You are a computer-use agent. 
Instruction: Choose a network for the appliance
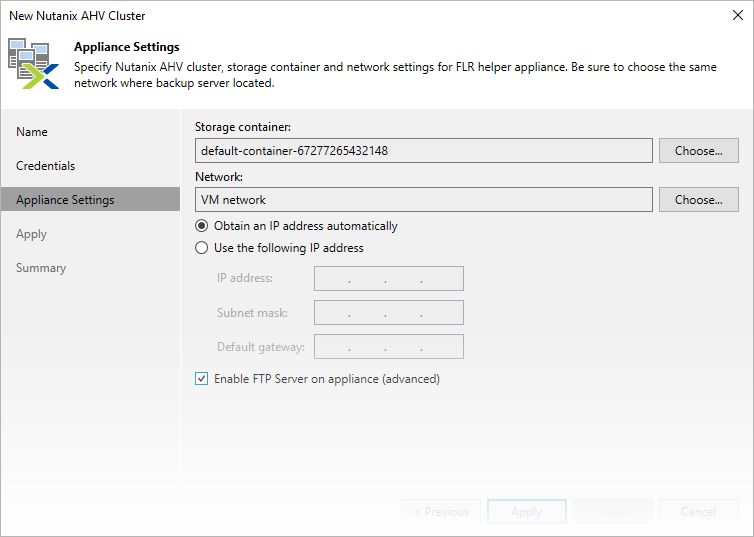point(698,200)
